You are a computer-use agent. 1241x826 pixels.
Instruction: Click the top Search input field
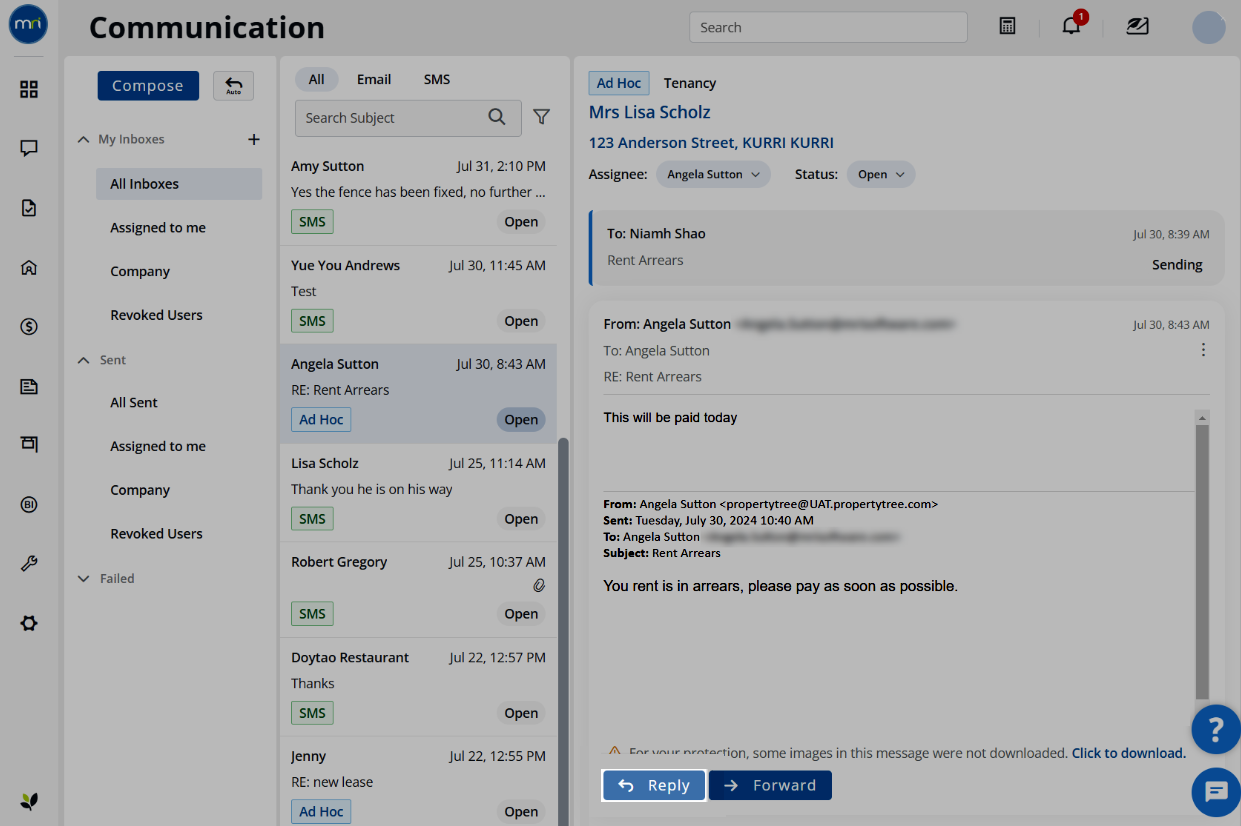[828, 27]
